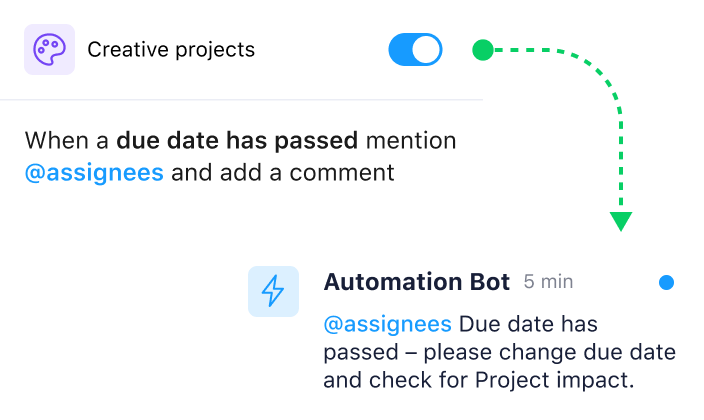
Task: Open the Automation Bot sender name
Action: (x=417, y=282)
